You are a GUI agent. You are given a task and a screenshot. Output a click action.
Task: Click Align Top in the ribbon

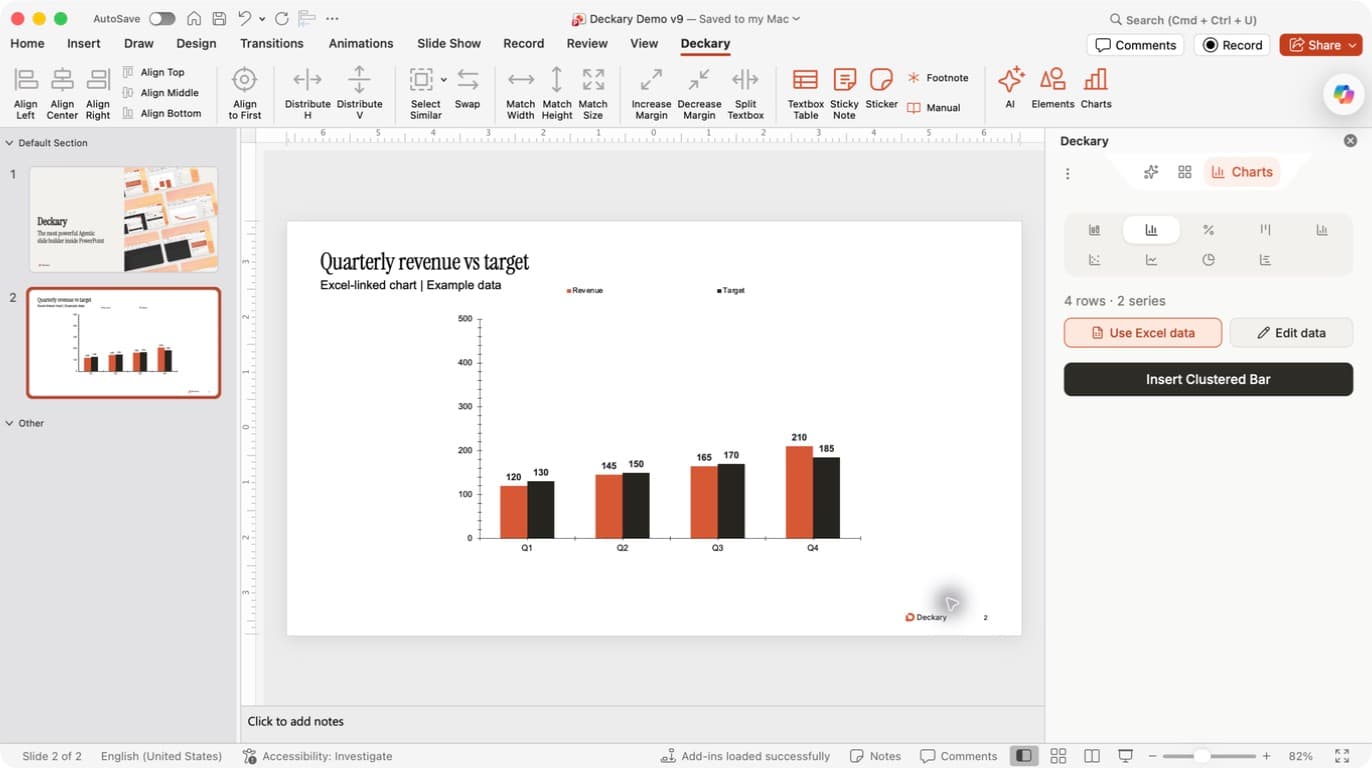click(x=154, y=72)
